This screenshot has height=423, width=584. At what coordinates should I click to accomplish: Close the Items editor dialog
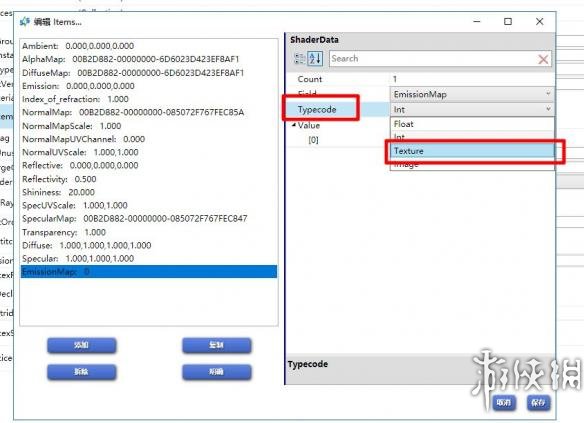click(539, 22)
